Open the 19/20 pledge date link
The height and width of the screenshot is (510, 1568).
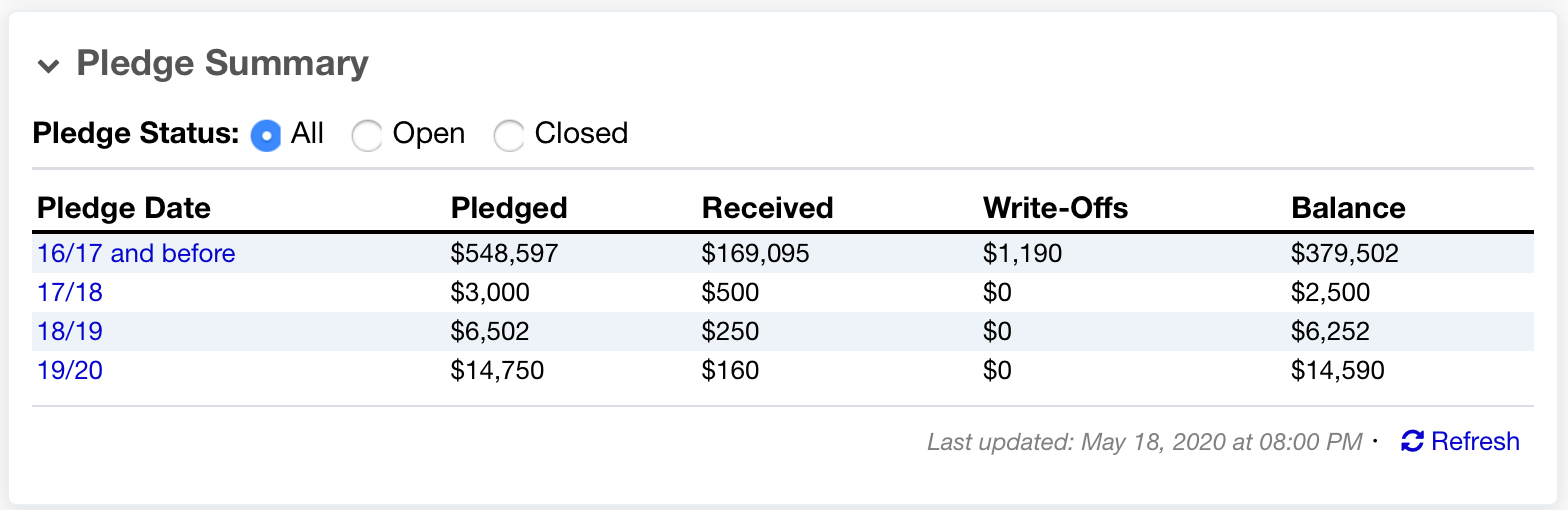[x=70, y=371]
